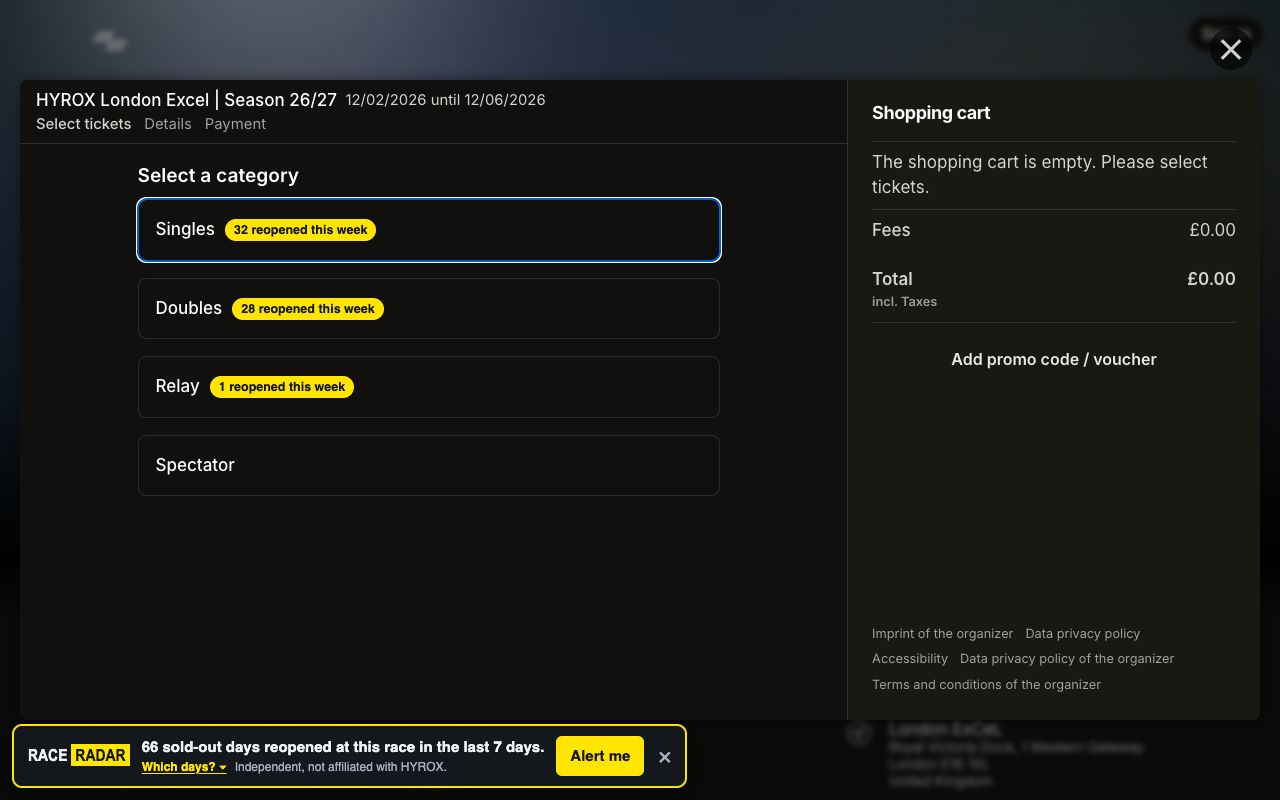
Task: Open Terms and conditions of the organizer
Action: 986,684
